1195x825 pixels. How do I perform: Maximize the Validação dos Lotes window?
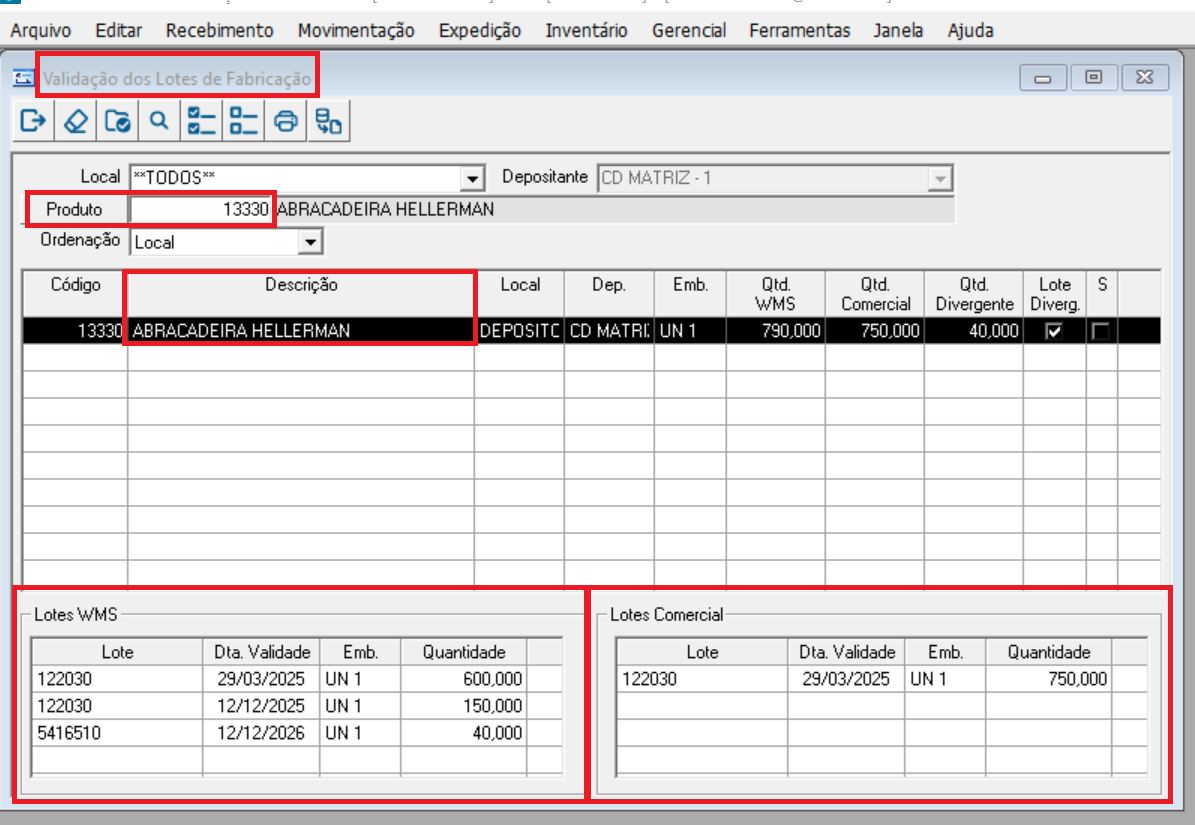(x=1094, y=78)
